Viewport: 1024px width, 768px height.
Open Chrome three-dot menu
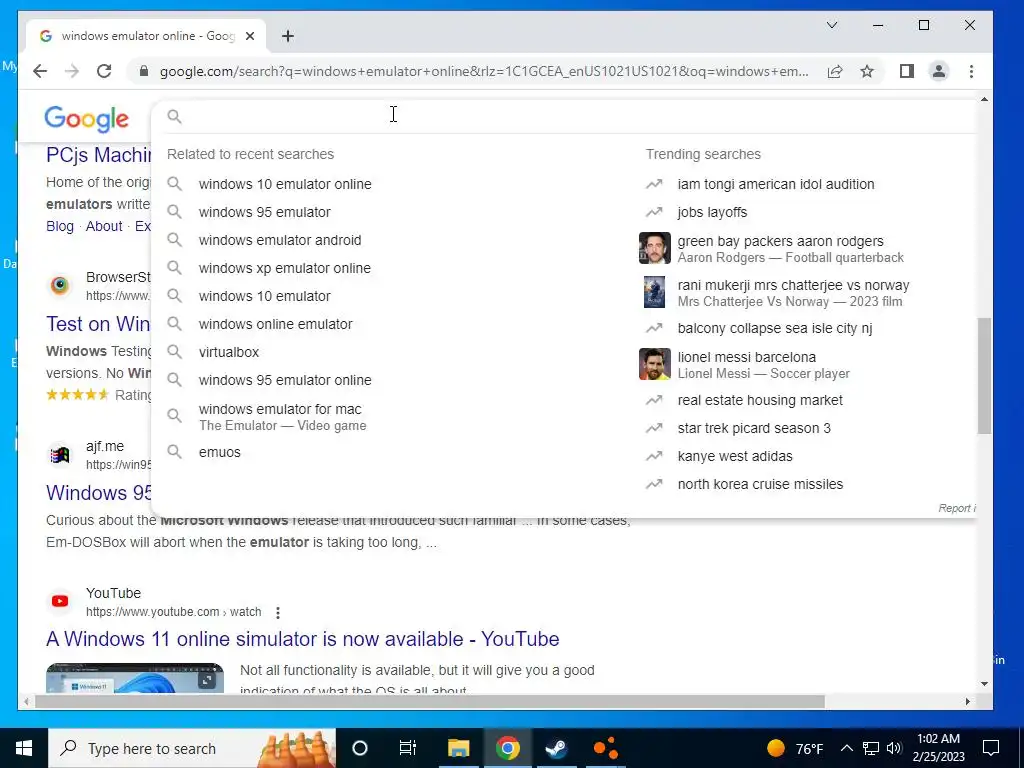pyautogui.click(x=971, y=71)
